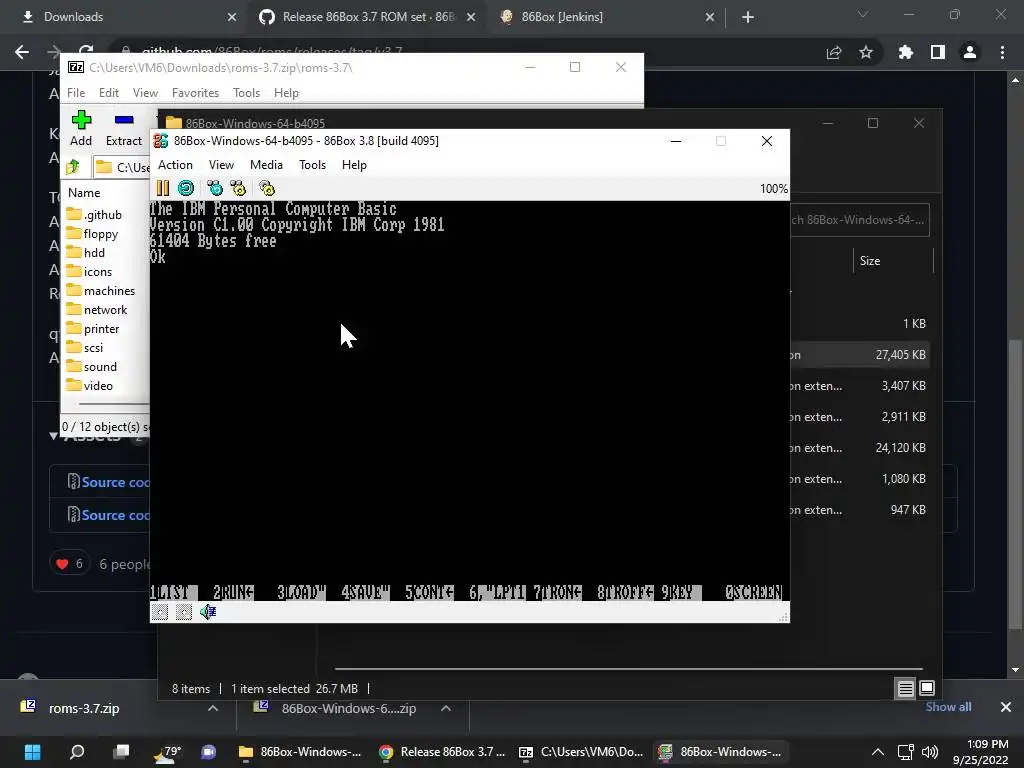Open the chat app on the taskbar
The image size is (1024, 768).
208,752
